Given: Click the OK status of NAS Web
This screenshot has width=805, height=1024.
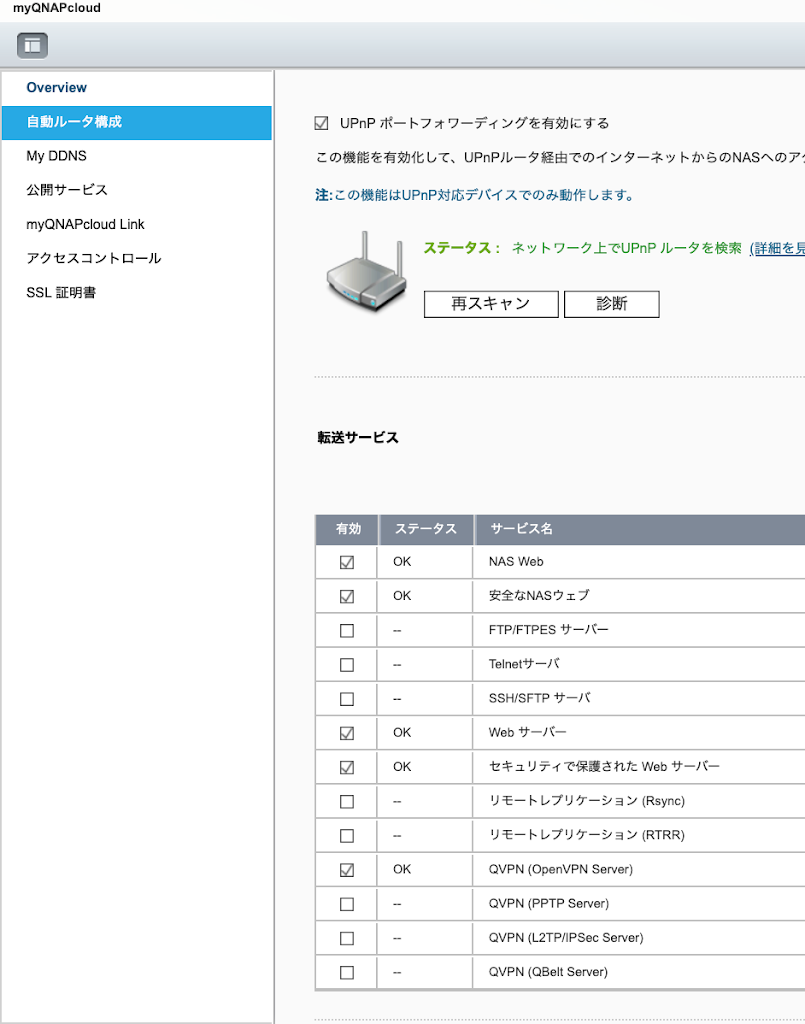Looking at the screenshot, I should (x=402, y=562).
